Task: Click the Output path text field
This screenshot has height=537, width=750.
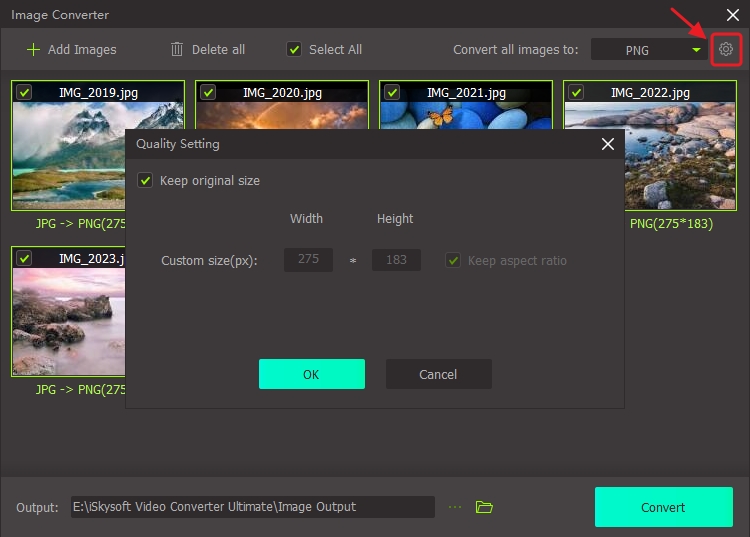Action: click(251, 507)
